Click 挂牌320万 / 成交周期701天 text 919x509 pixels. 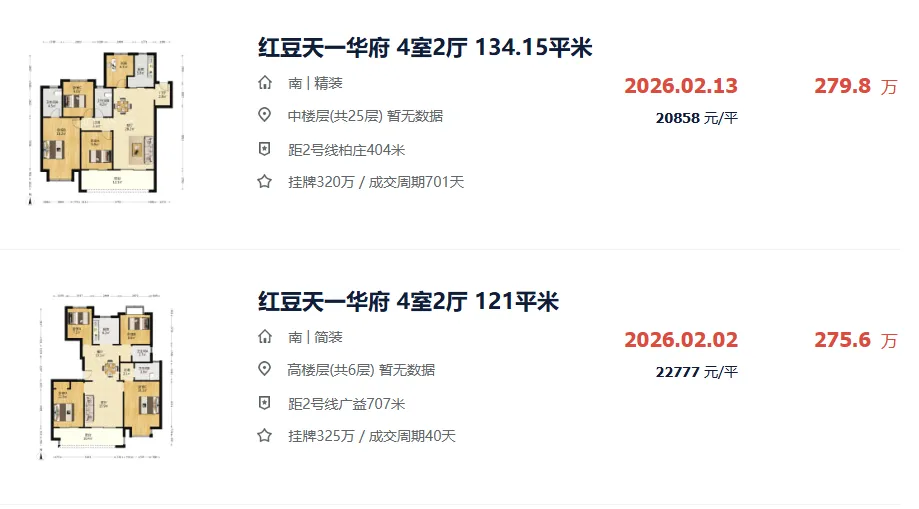376,182
